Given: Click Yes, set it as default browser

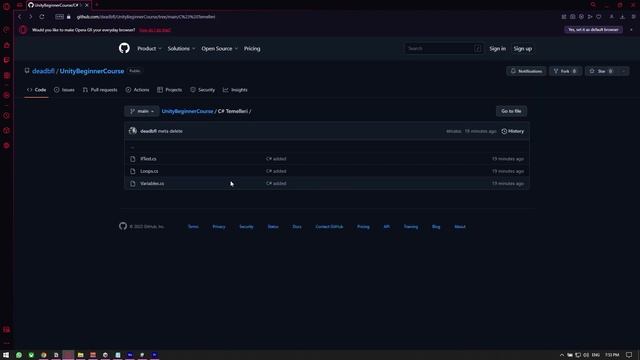Looking at the screenshot, I should 593,30.
